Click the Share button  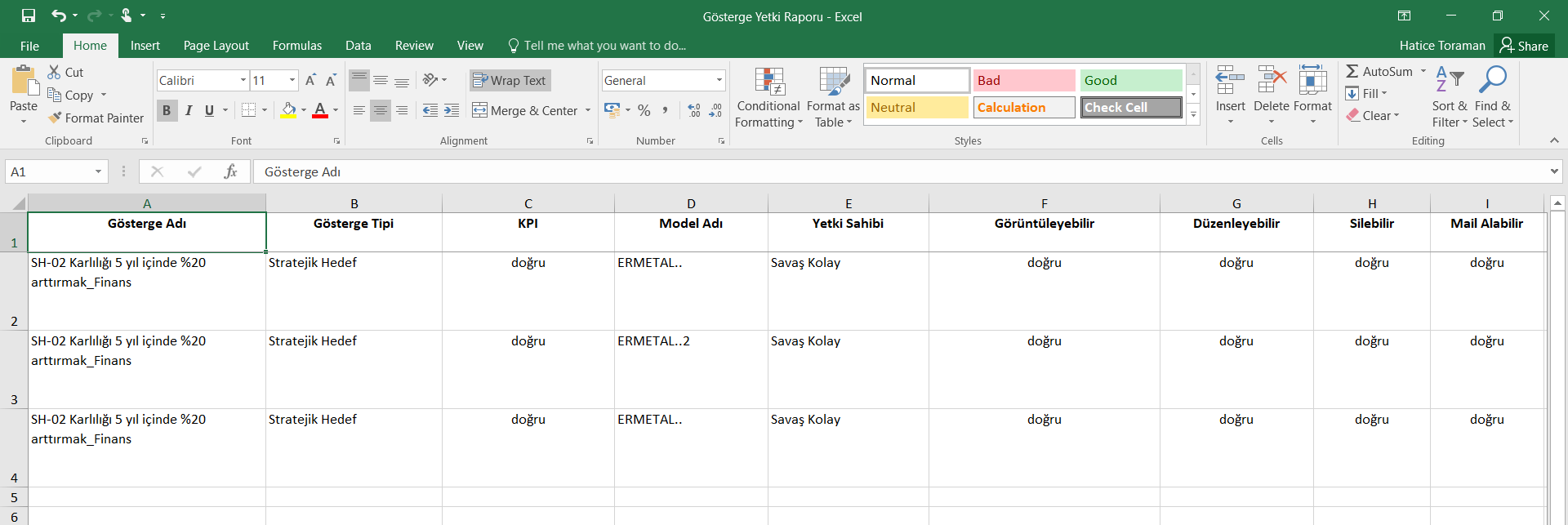(x=1524, y=46)
